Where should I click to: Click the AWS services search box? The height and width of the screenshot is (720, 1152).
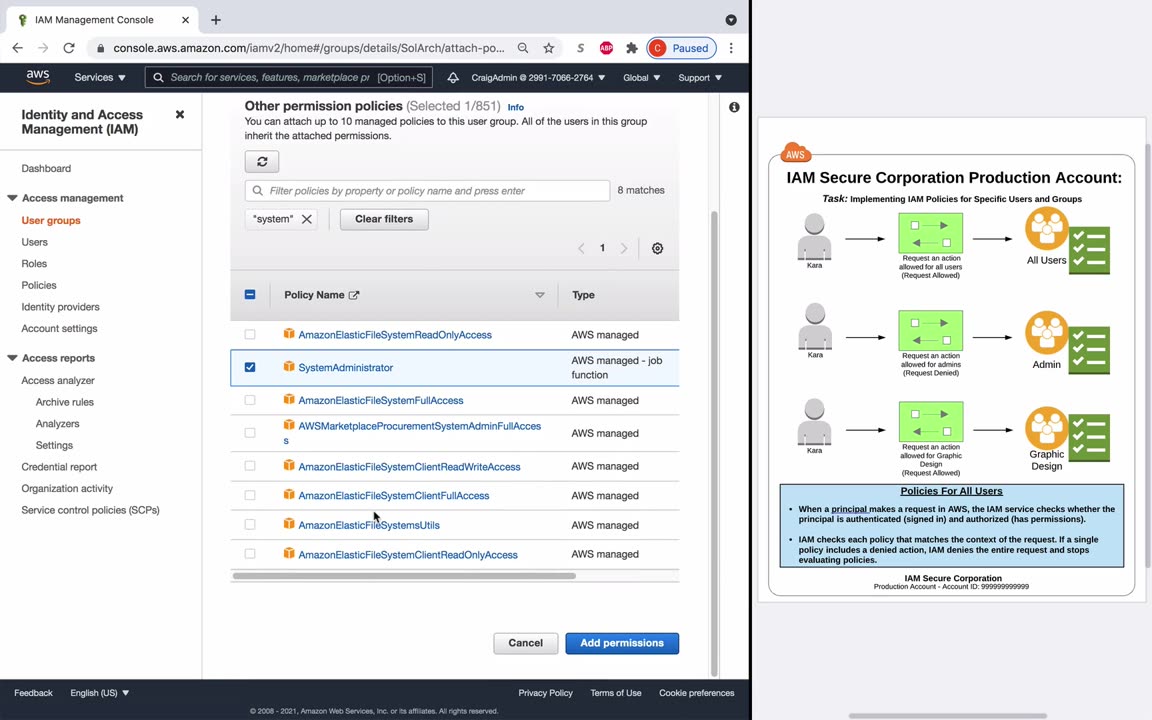tap(289, 77)
